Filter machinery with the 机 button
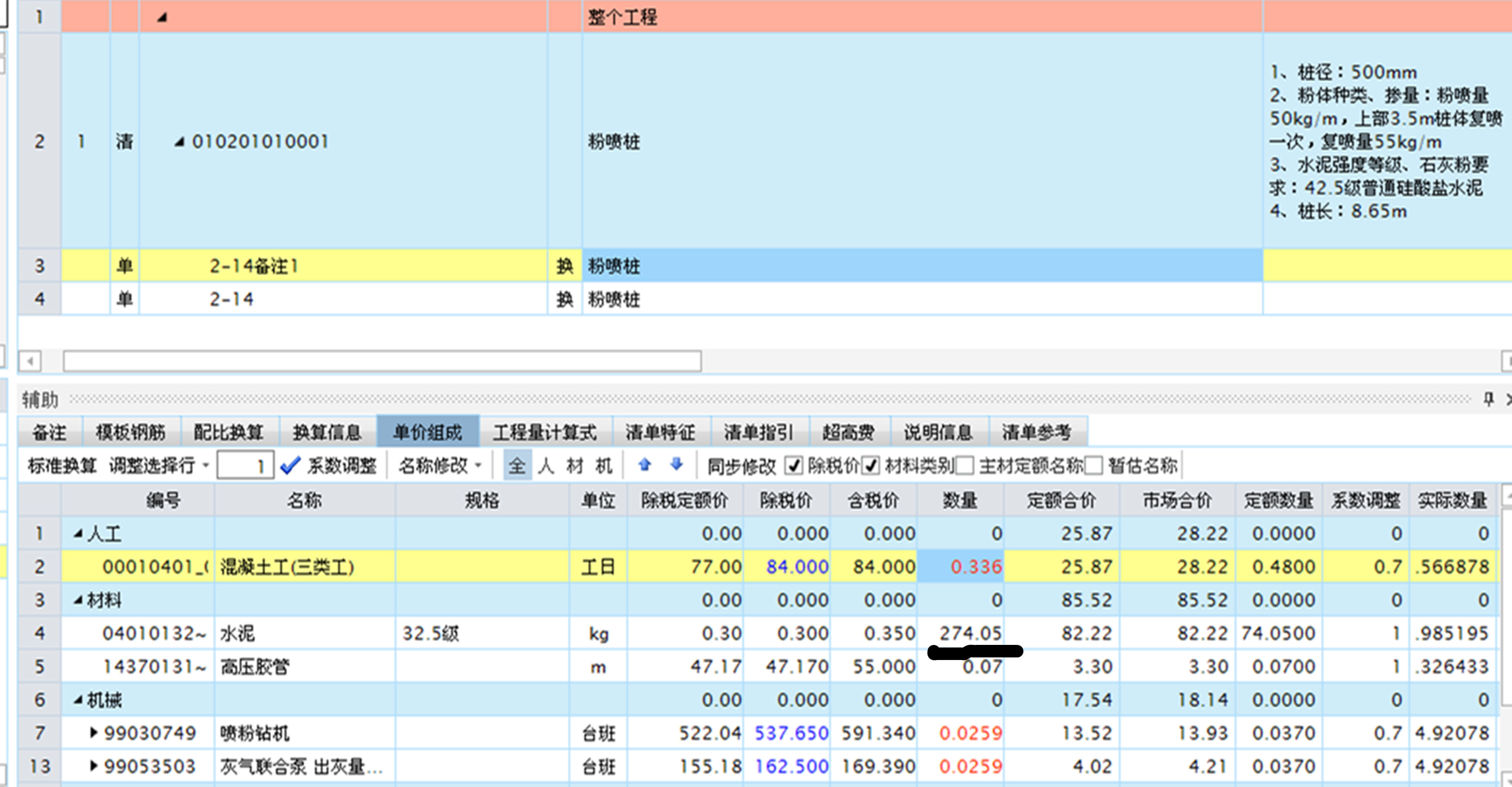1512x787 pixels. (x=604, y=465)
